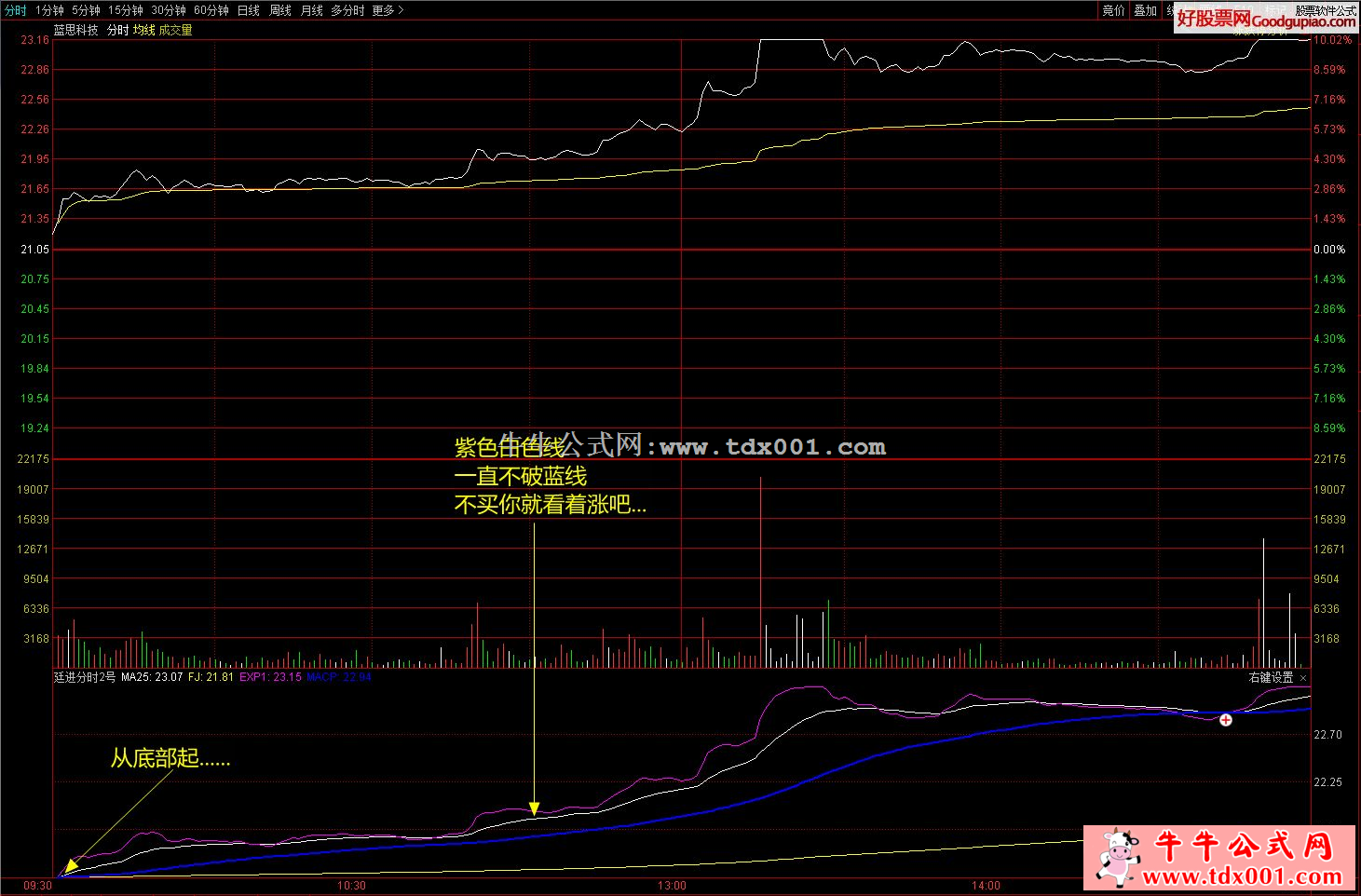The image size is (1361, 896).
Task: Click the red plus signal marker
Action: pos(1226,719)
